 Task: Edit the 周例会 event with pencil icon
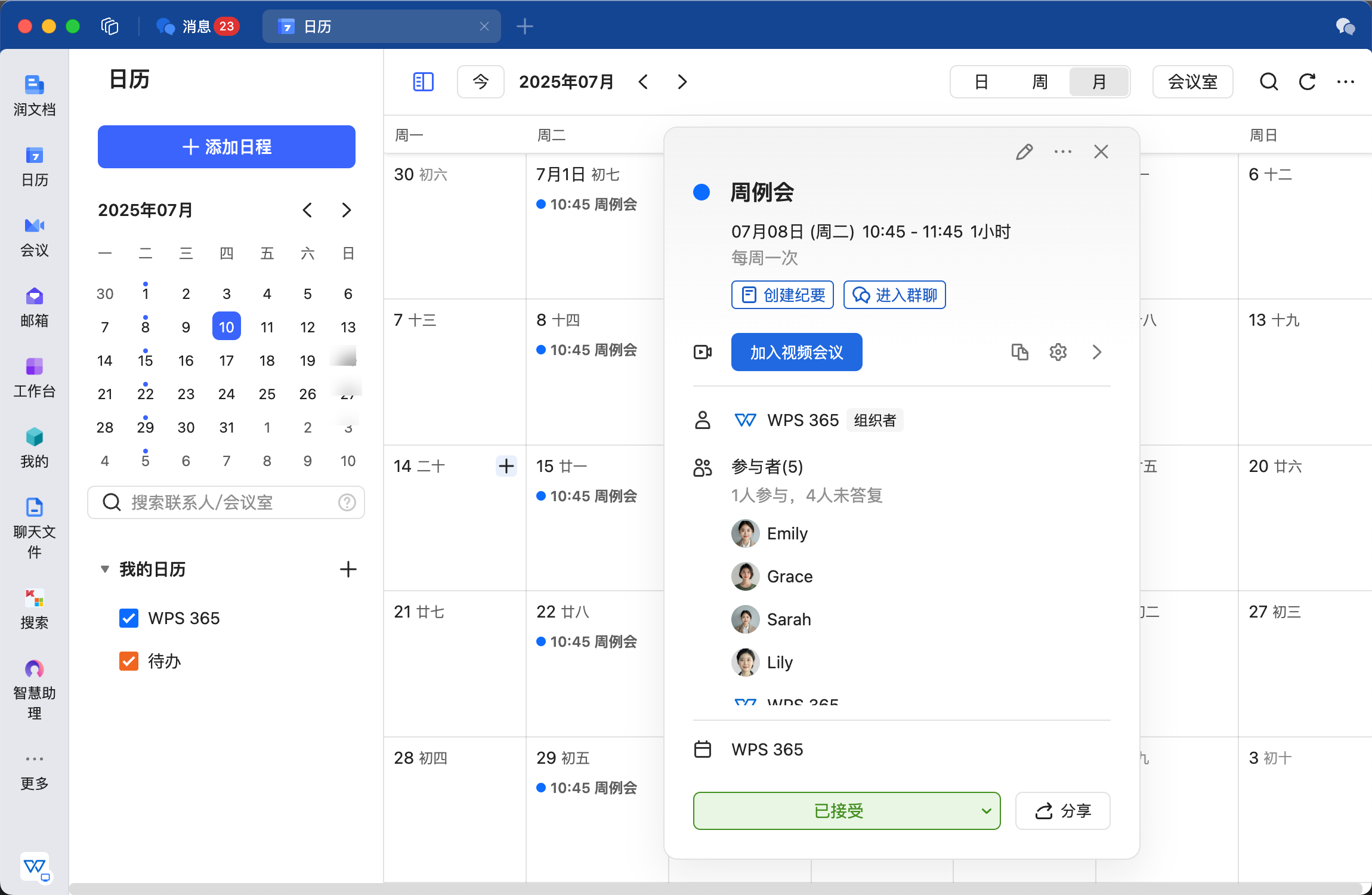point(1024,152)
